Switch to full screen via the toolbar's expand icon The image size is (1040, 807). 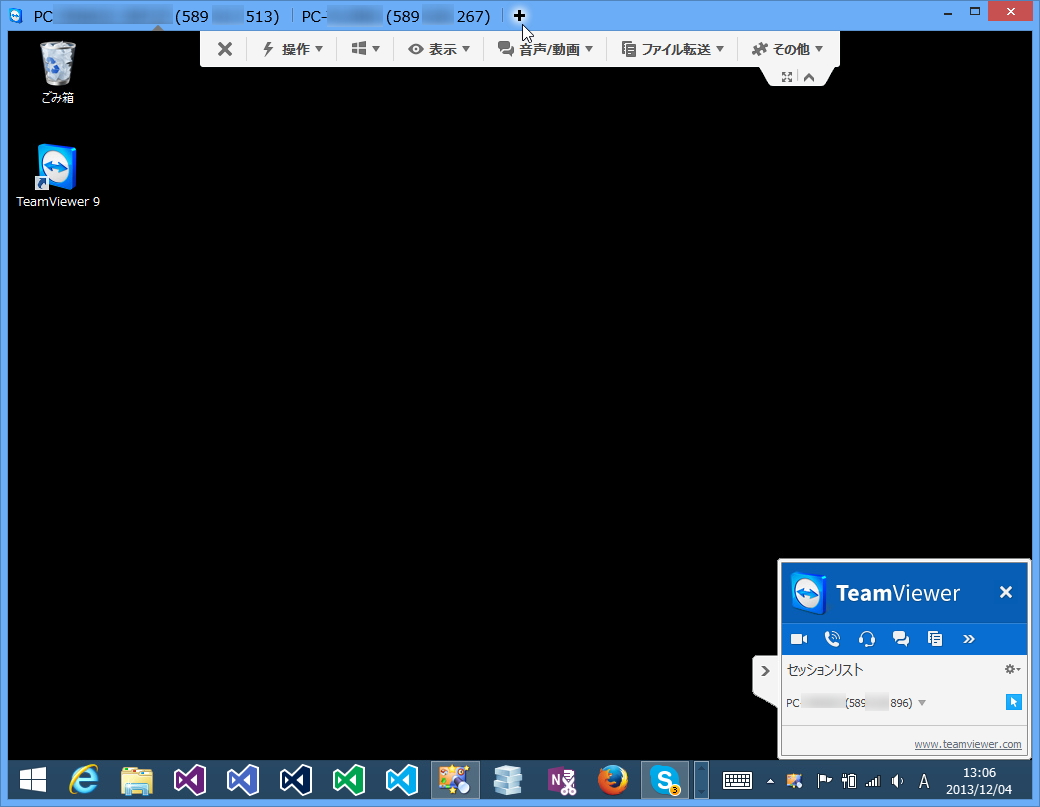(787, 77)
